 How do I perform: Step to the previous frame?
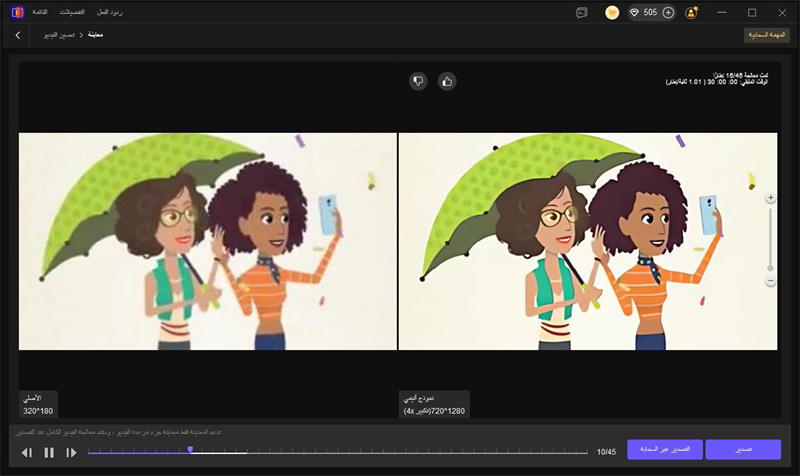[x=27, y=453]
